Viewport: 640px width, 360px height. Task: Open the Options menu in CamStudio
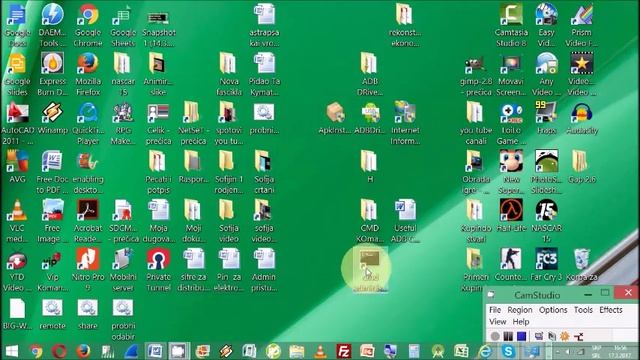(553, 310)
